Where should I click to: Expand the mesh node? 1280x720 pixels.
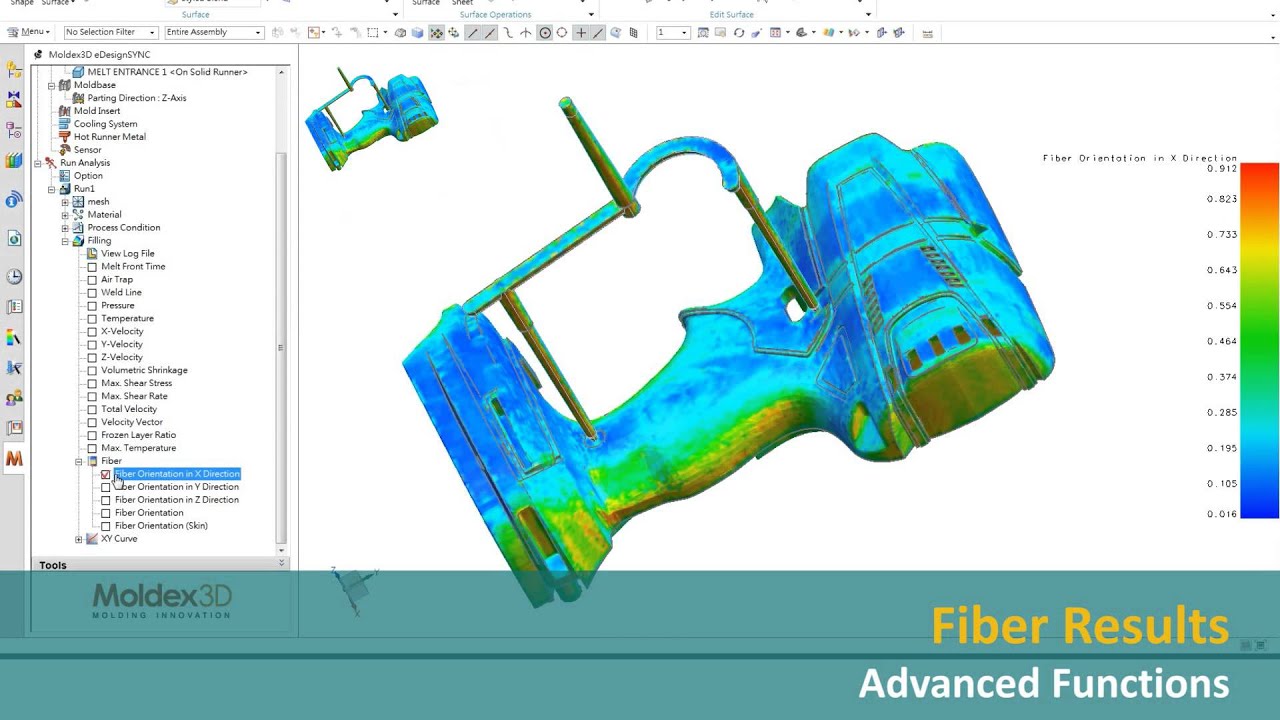65,202
